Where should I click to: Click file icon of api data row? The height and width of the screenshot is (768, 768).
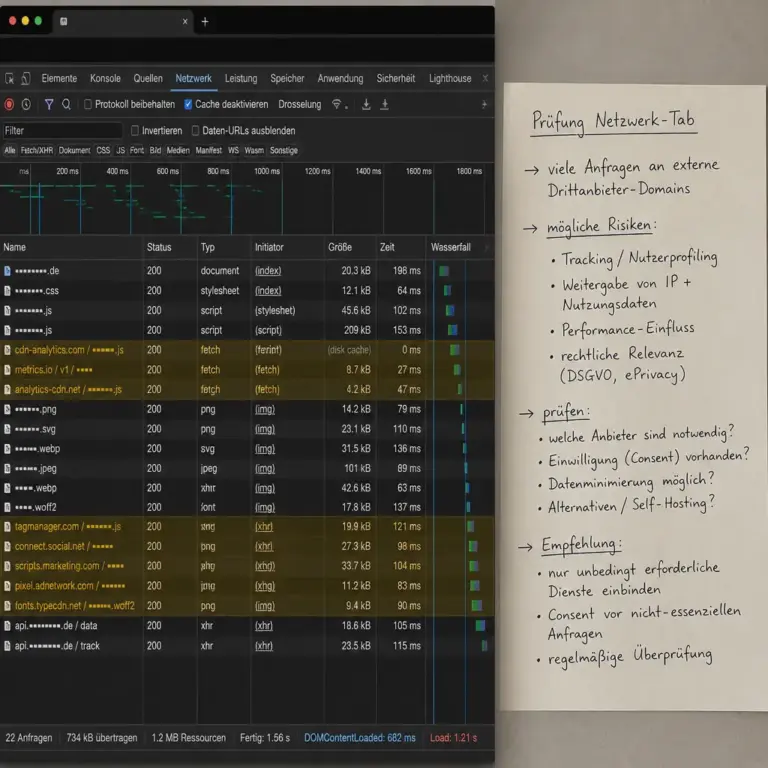(7, 626)
